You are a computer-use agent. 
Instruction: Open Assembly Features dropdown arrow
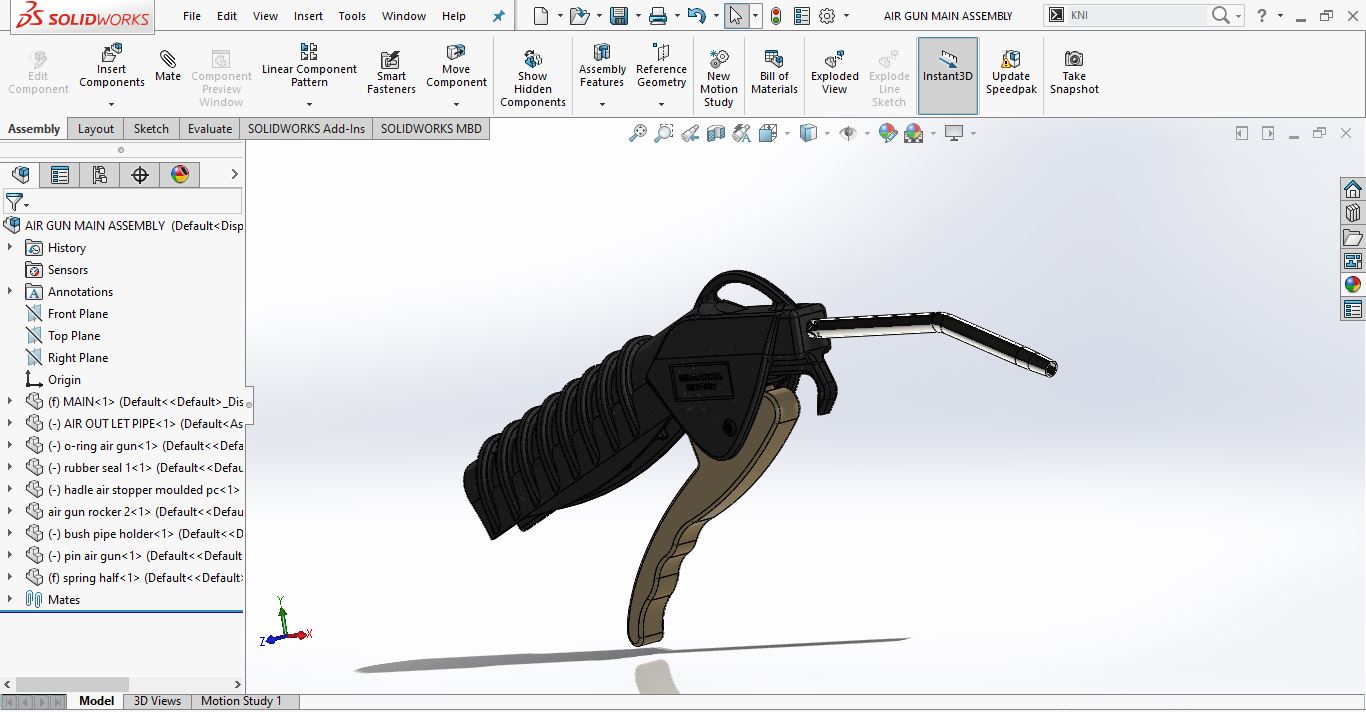click(602, 104)
